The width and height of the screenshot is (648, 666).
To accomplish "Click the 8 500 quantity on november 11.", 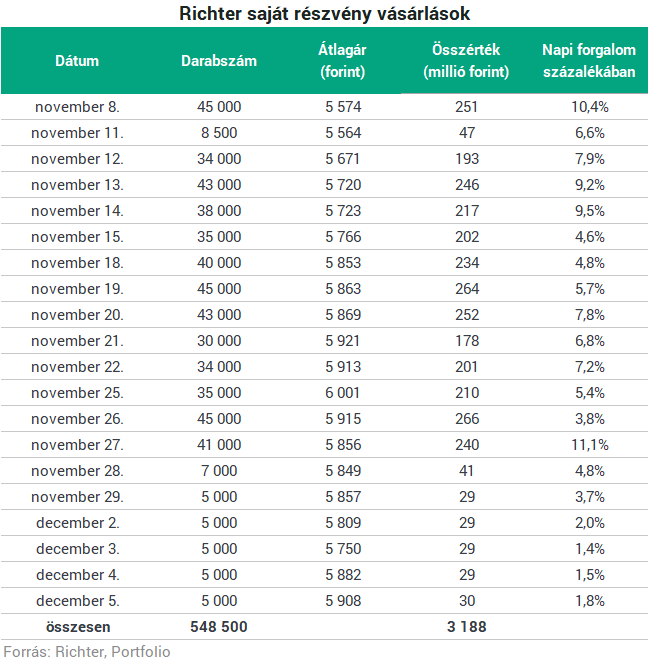I will coord(219,133).
